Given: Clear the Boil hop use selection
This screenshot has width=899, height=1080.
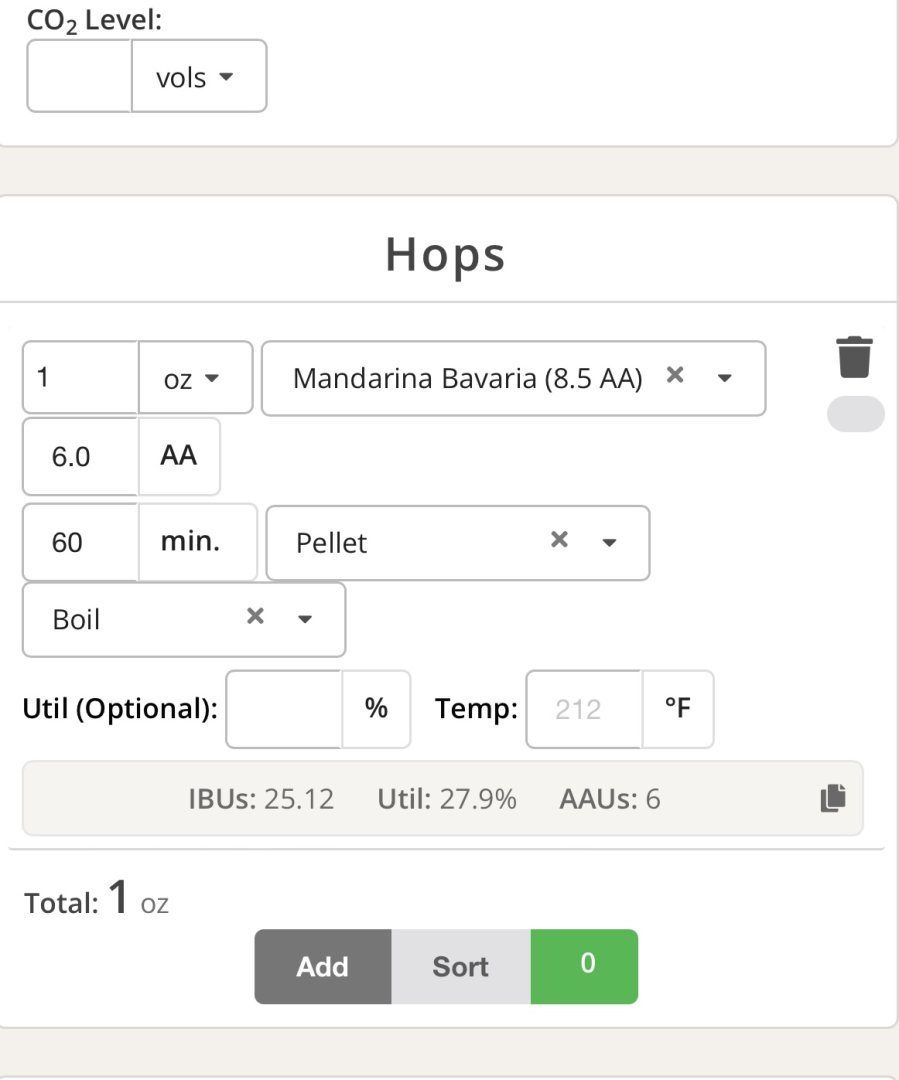Looking at the screenshot, I should (255, 617).
